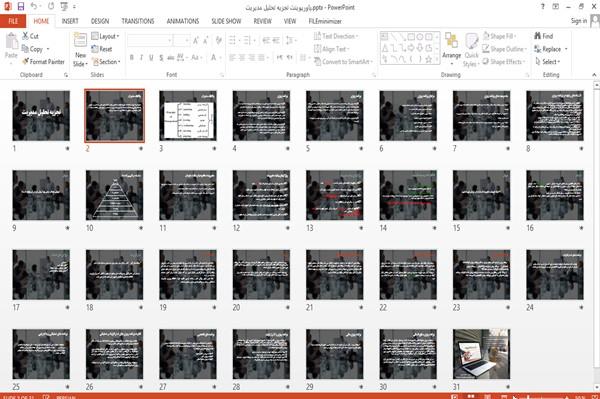Toggle Italic formatting button
Image resolution: width=600 pixels, height=399 pixels.
coord(141,57)
